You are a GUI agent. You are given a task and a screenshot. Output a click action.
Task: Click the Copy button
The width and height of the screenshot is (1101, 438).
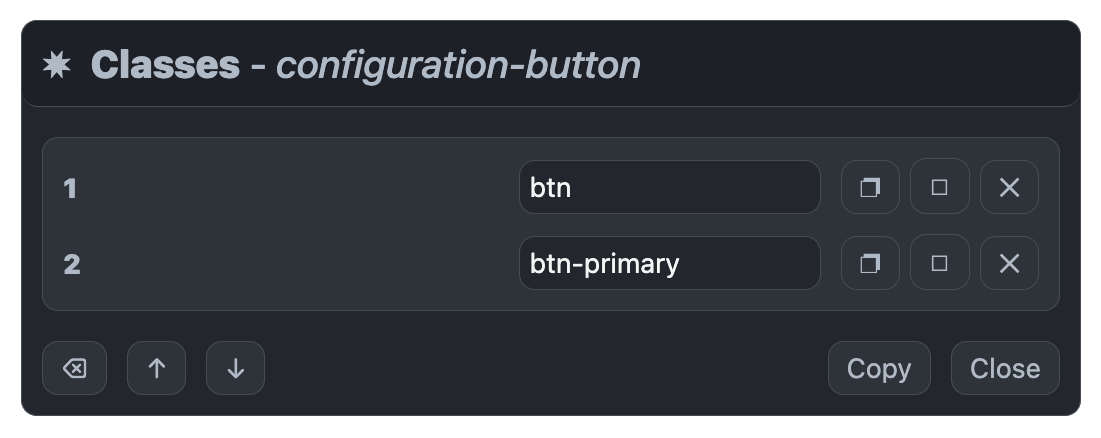tap(879, 368)
